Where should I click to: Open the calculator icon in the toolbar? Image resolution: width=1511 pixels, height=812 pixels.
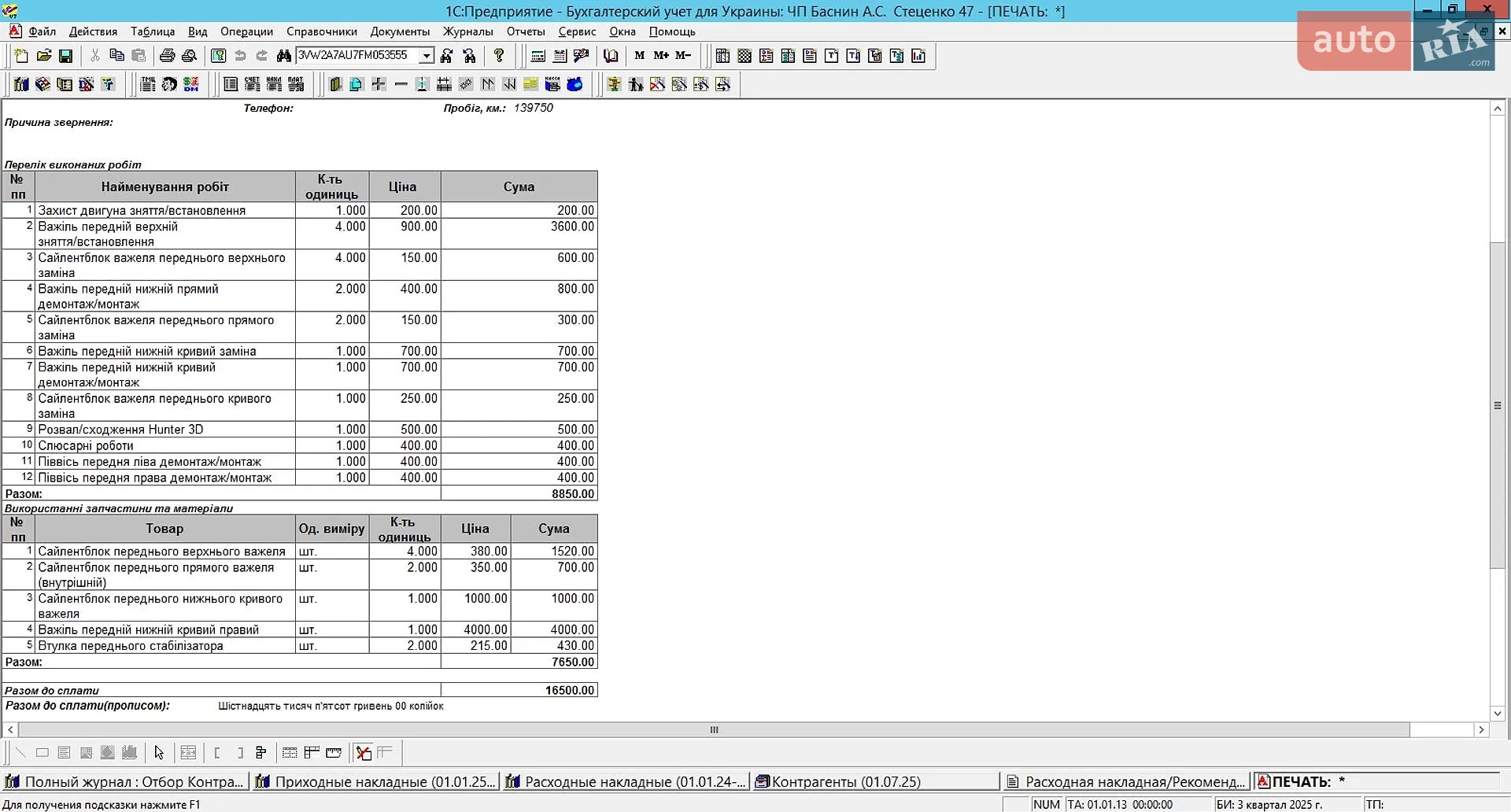538,56
